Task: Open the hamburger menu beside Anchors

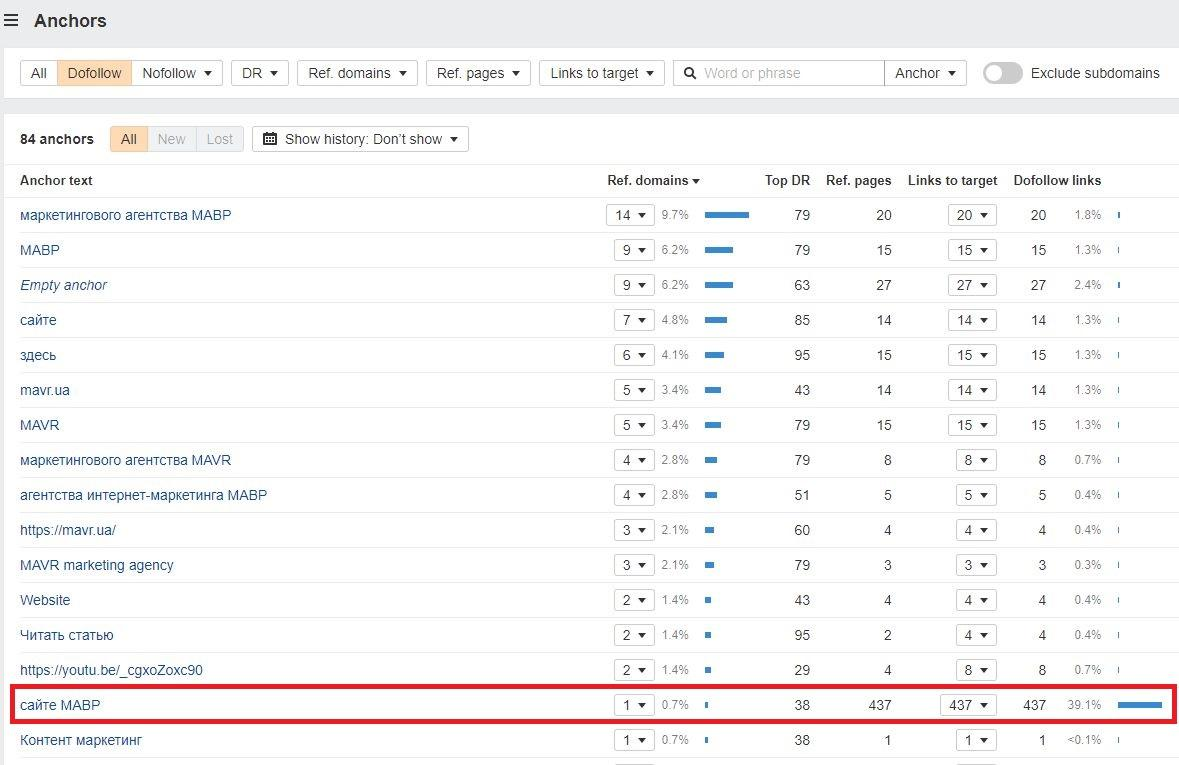Action: pyautogui.click(x=11, y=20)
